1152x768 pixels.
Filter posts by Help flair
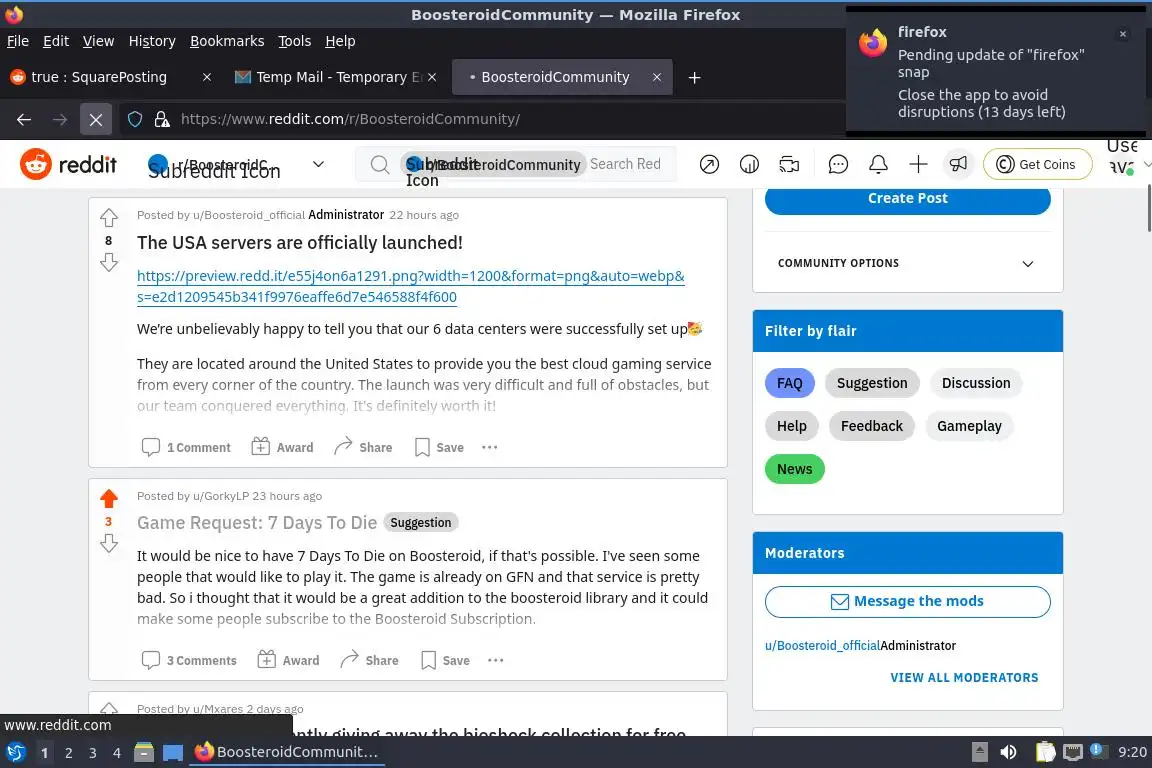pyautogui.click(x=791, y=426)
